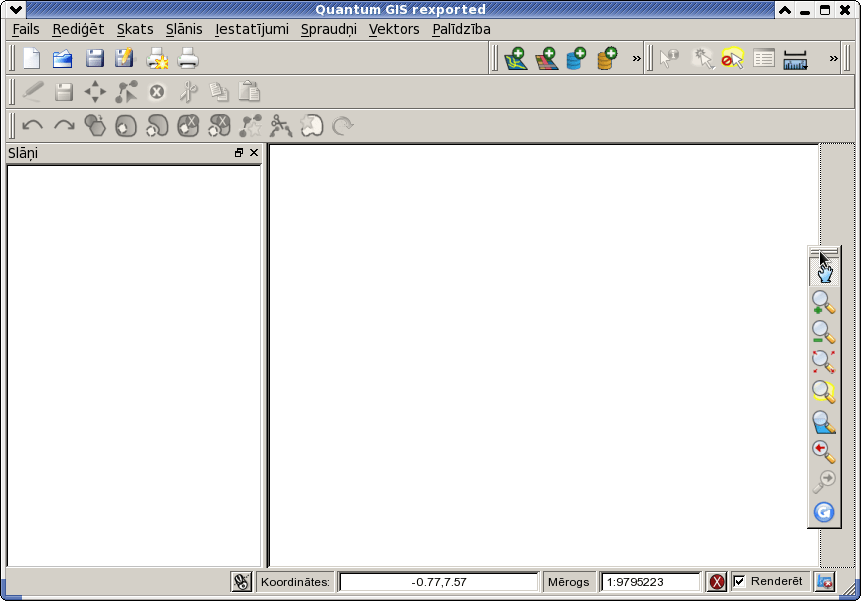Toggle editing pencil icon

33,92
